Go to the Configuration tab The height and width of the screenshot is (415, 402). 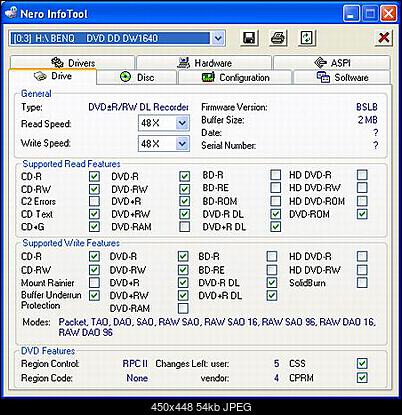(x=235, y=77)
